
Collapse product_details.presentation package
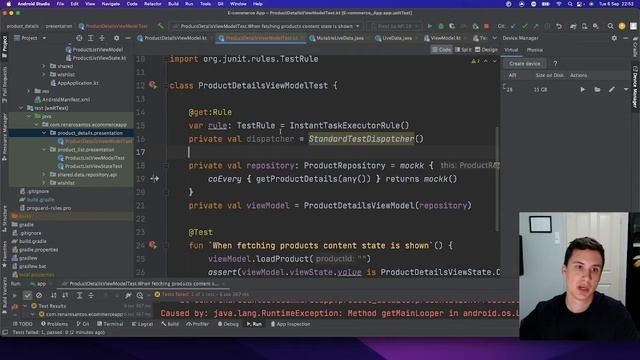click(44, 133)
